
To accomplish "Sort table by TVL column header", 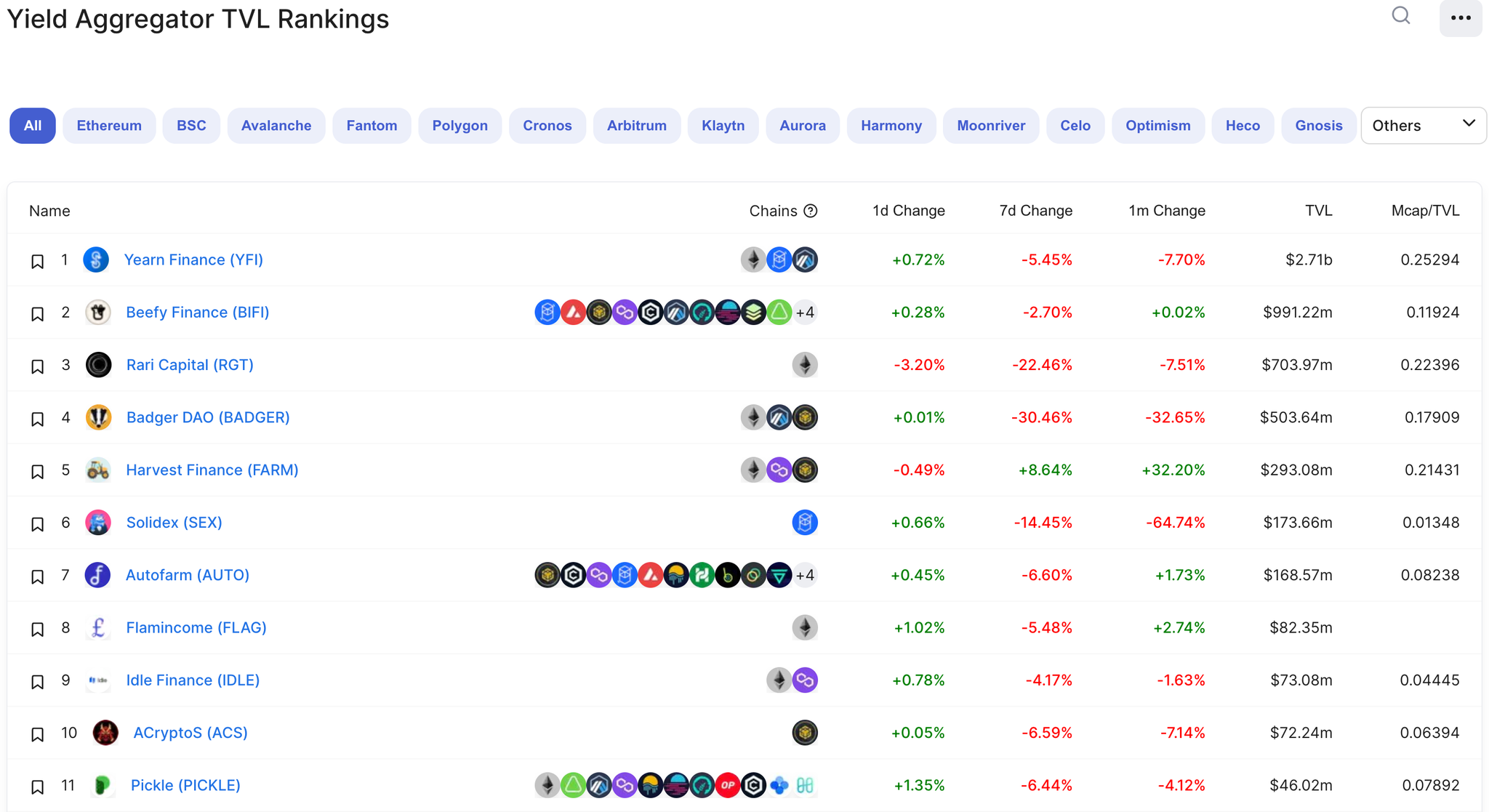I will coord(1318,211).
